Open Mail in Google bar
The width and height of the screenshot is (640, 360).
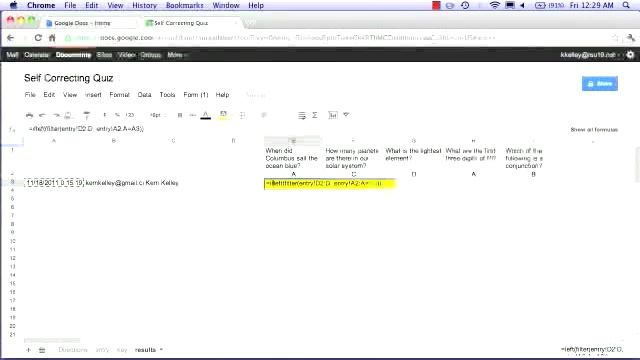pyautogui.click(x=12, y=55)
